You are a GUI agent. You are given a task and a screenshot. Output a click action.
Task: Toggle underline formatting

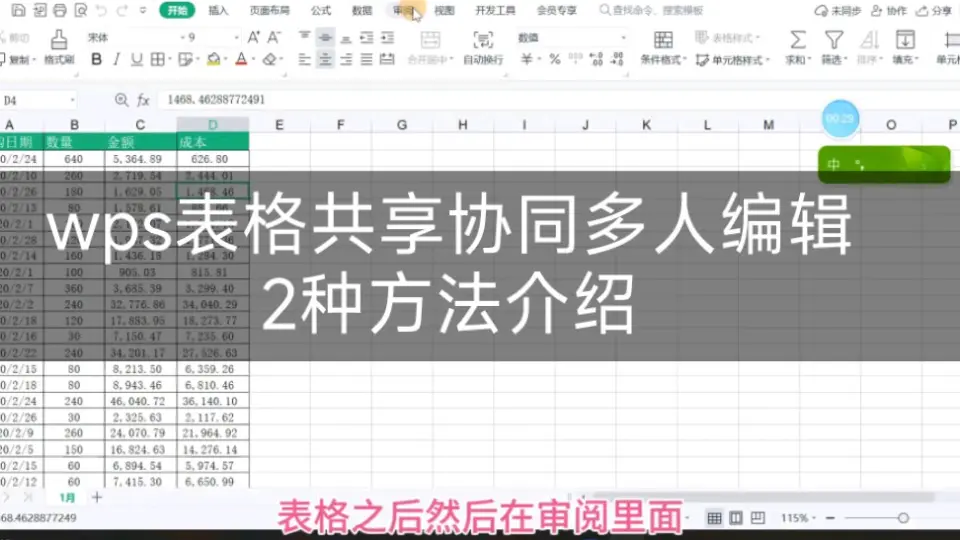[137, 59]
